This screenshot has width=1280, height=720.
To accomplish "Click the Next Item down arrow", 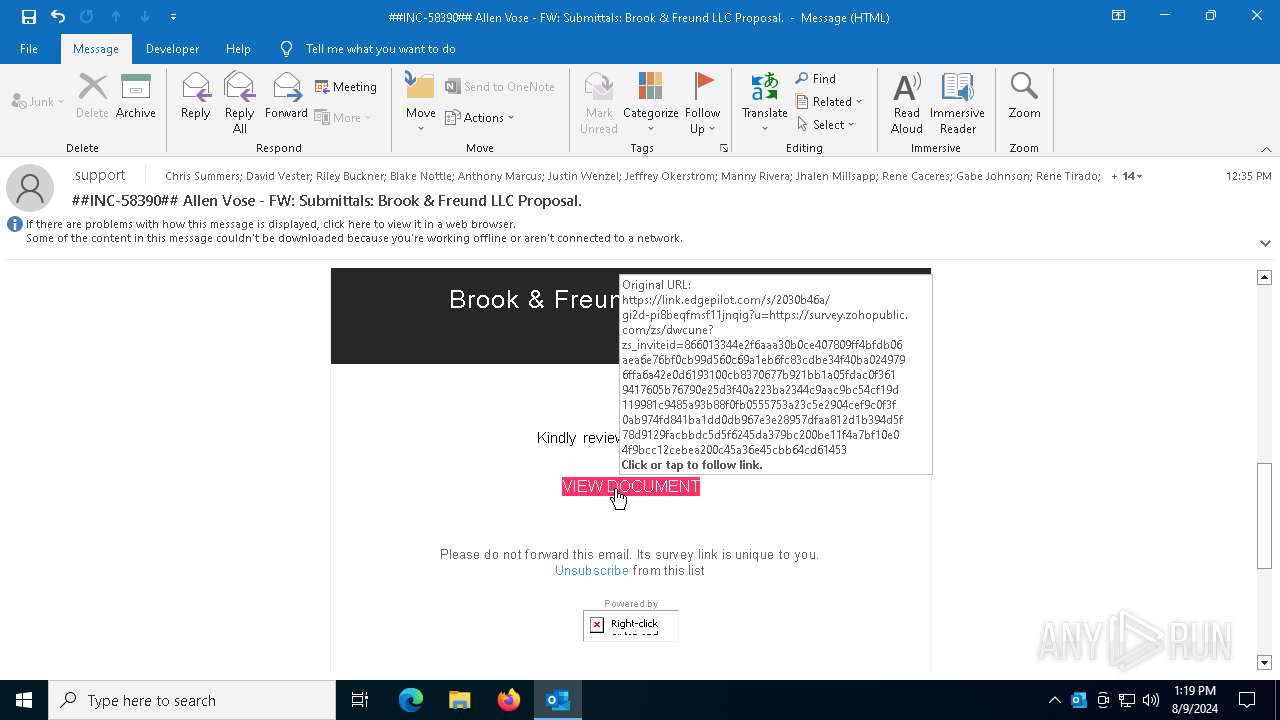I will [145, 17].
